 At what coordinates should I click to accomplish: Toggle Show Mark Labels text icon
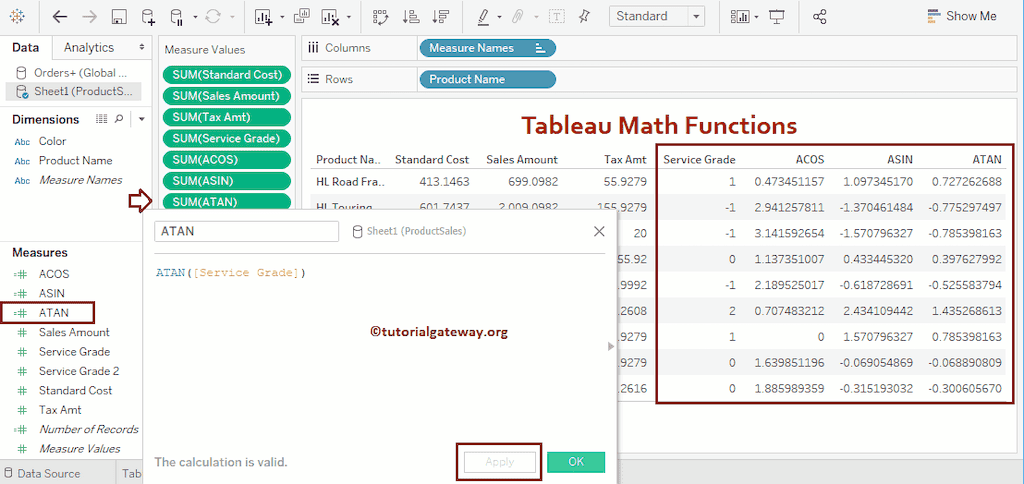click(556, 17)
